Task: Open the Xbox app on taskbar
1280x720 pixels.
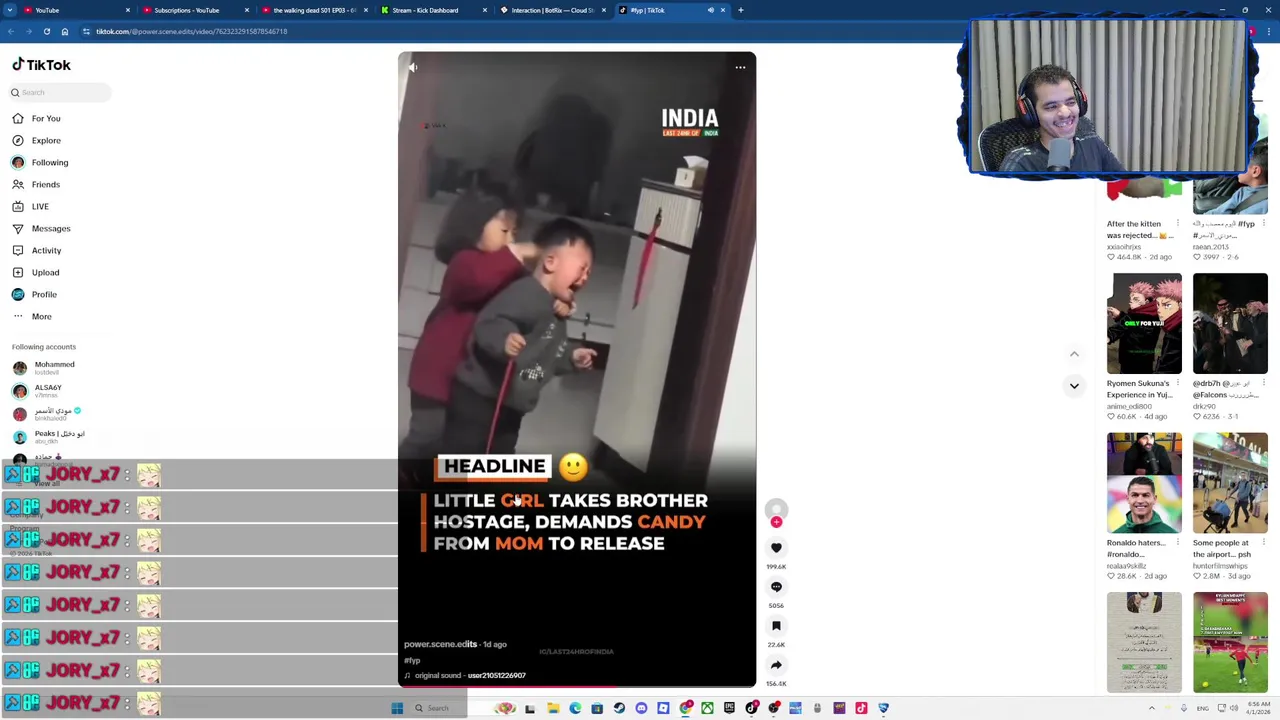Action: (707, 708)
